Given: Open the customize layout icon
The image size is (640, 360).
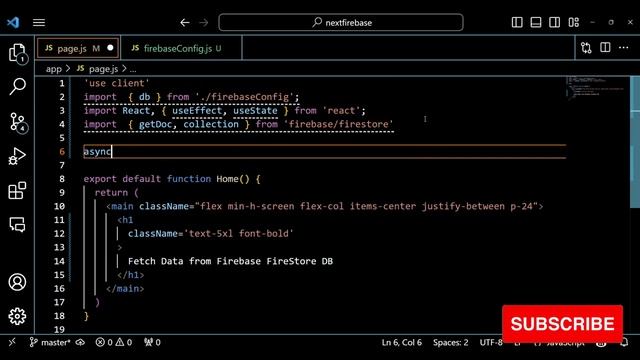Looking at the screenshot, I should pyautogui.click(x=573, y=22).
